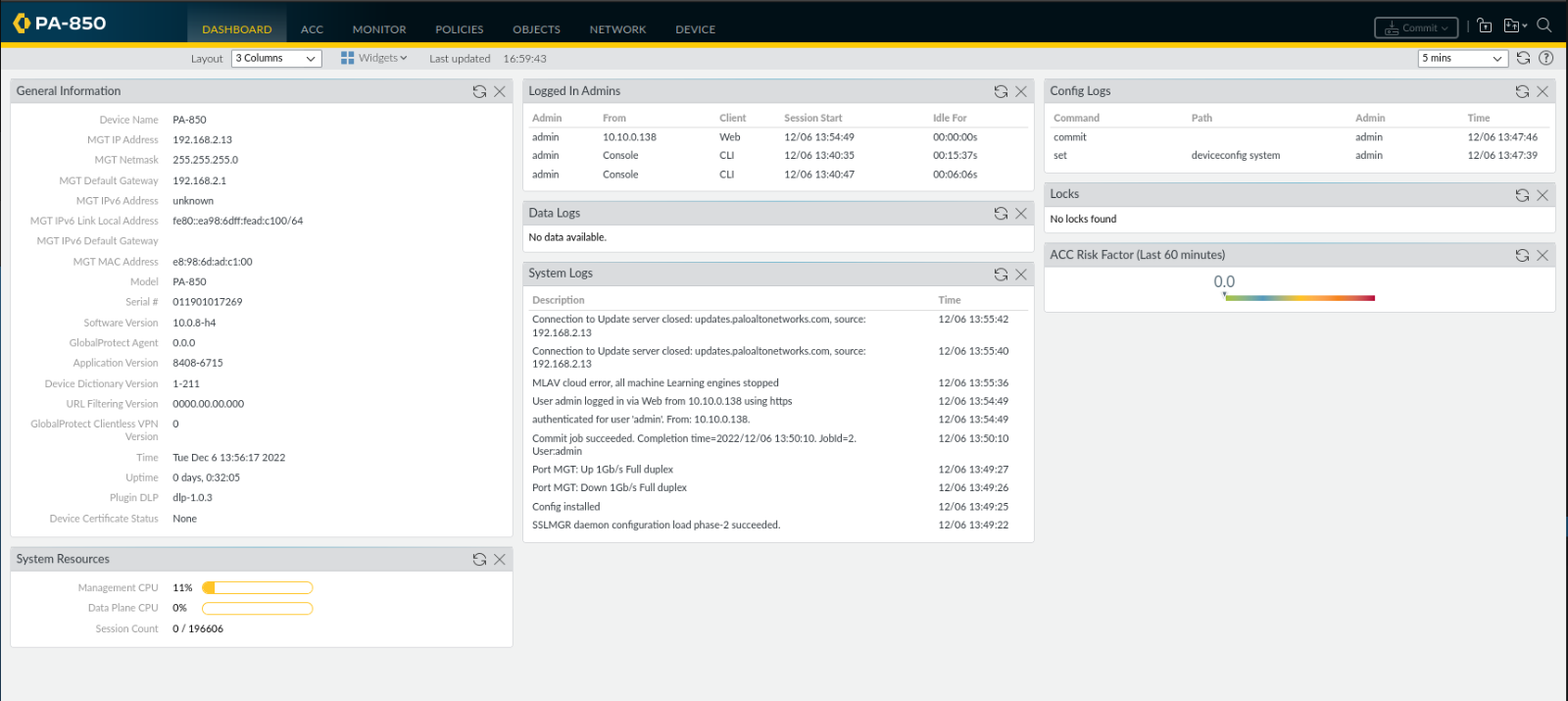Refresh the Config Logs widget
The width and height of the screenshot is (1568, 701).
pyautogui.click(x=1522, y=91)
